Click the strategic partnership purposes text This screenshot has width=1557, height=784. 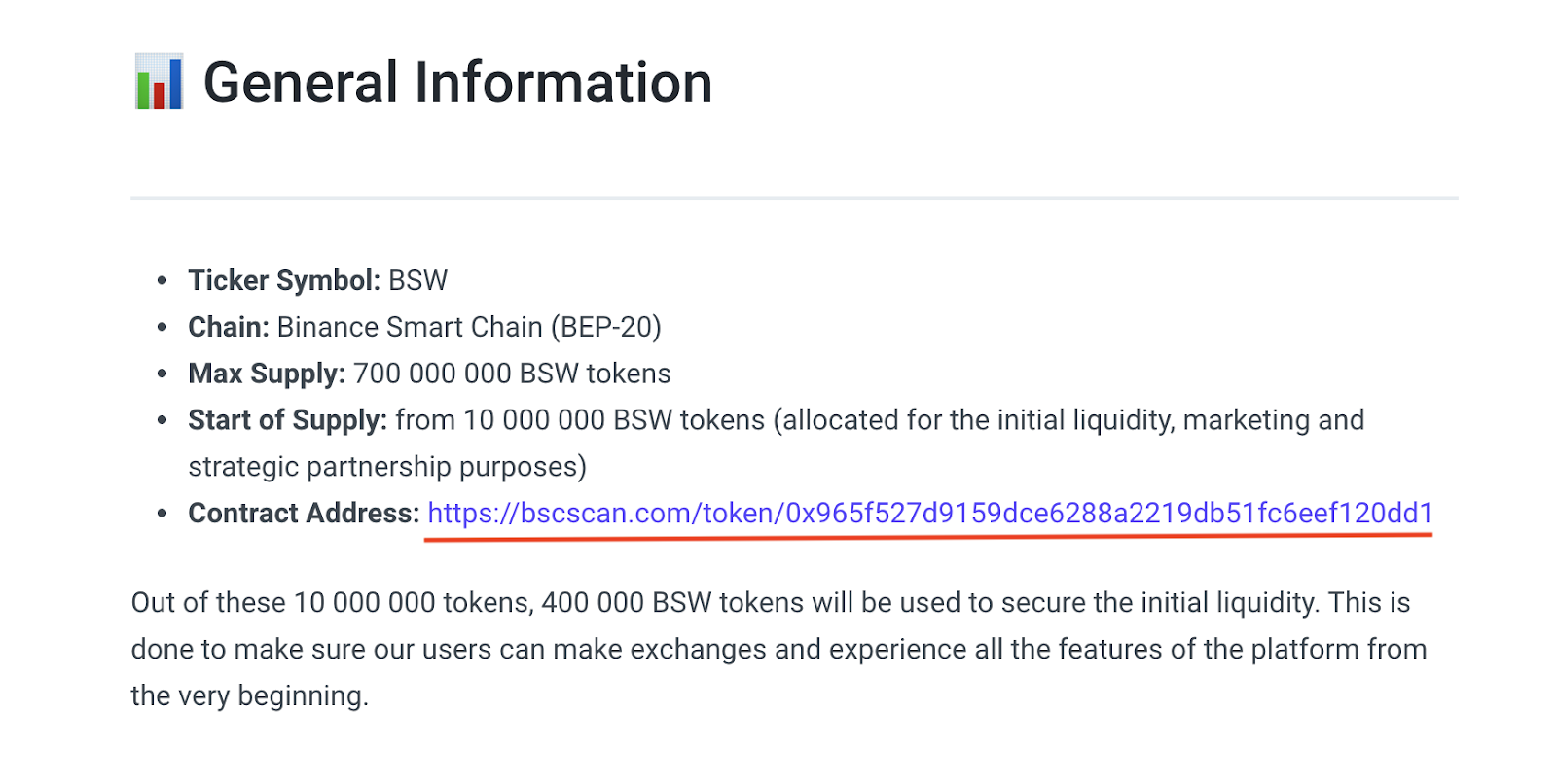coord(387,467)
